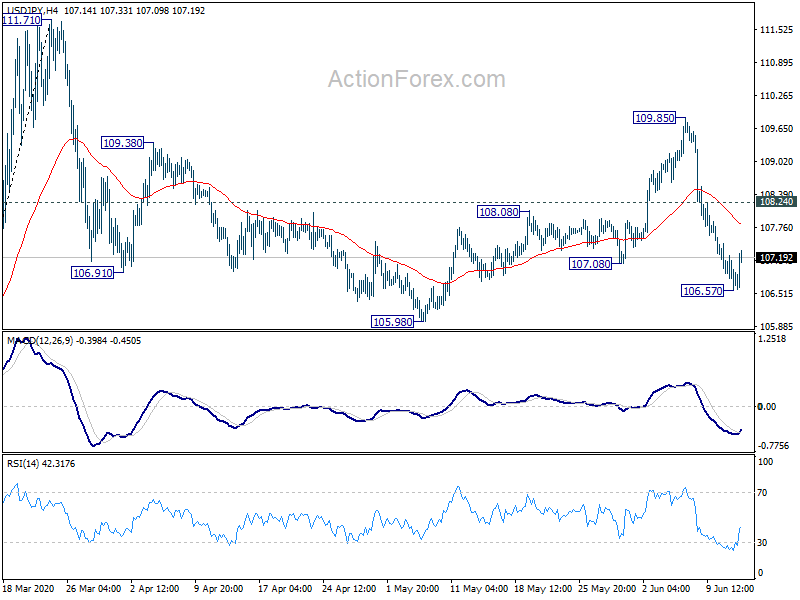Click the current price marker 107.192
Viewport: 800px width, 600px height.
tap(776, 258)
